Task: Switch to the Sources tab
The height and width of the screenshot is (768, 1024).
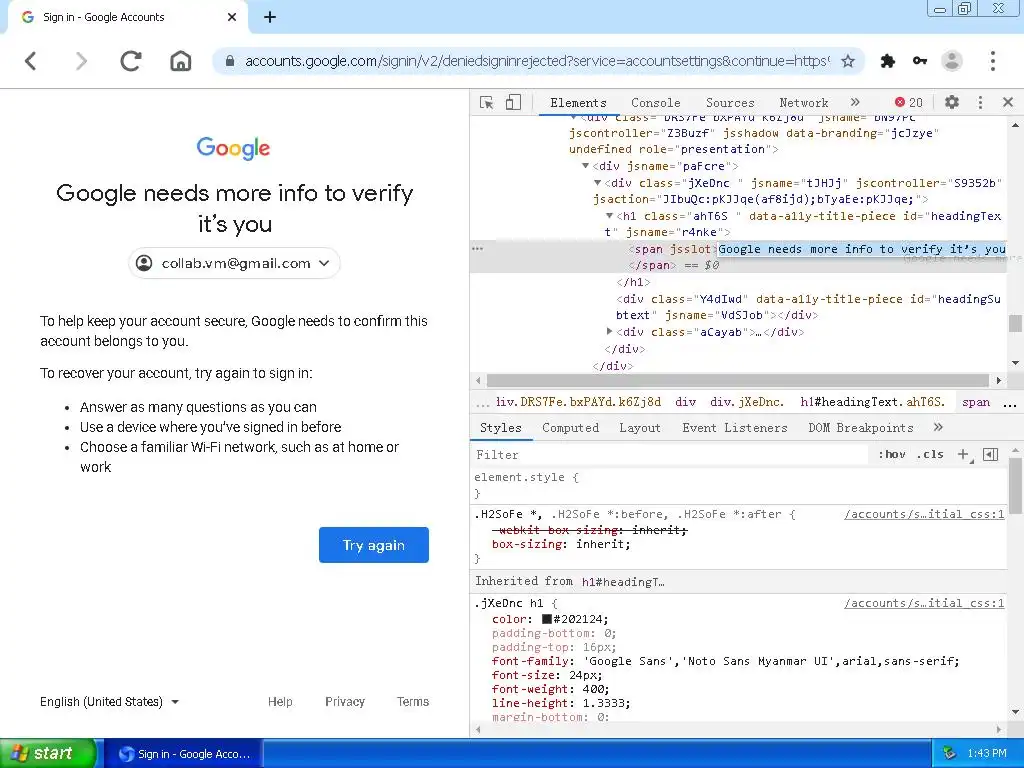Action: pos(730,103)
